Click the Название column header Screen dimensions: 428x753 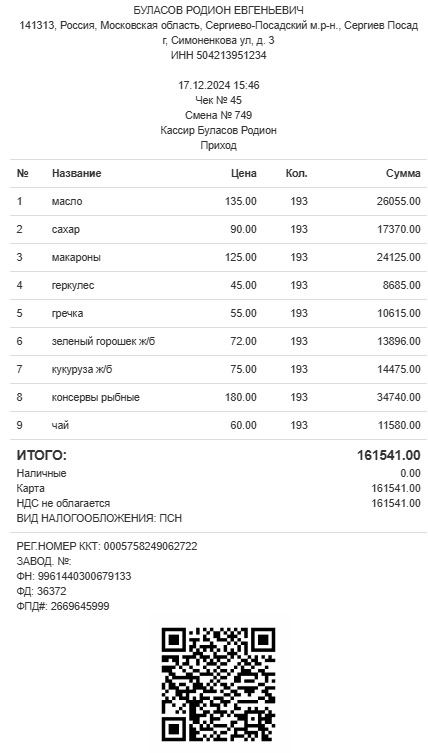(76, 173)
